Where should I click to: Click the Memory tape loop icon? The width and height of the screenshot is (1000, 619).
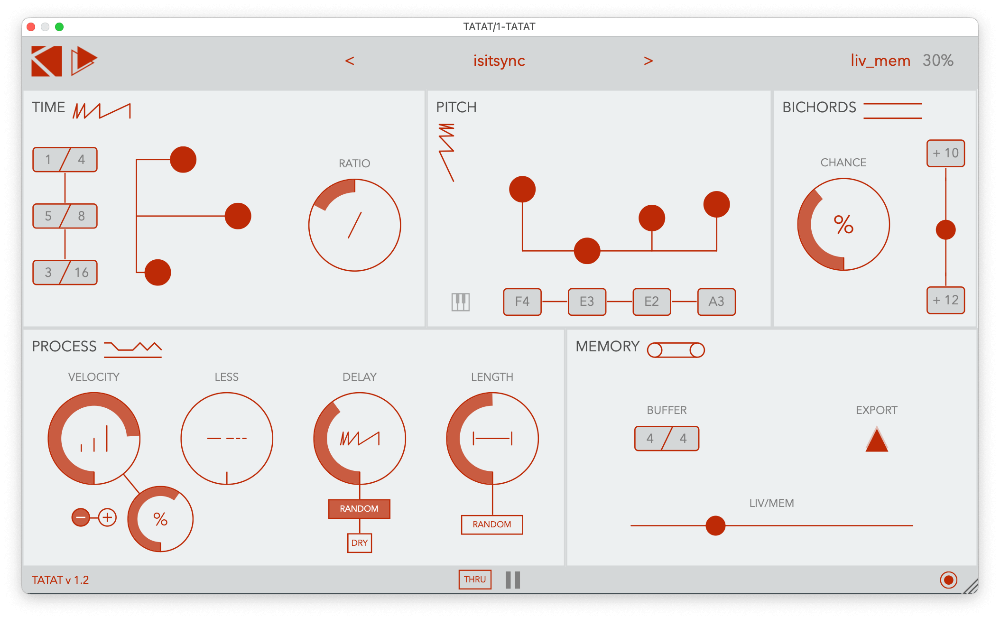click(x=676, y=349)
